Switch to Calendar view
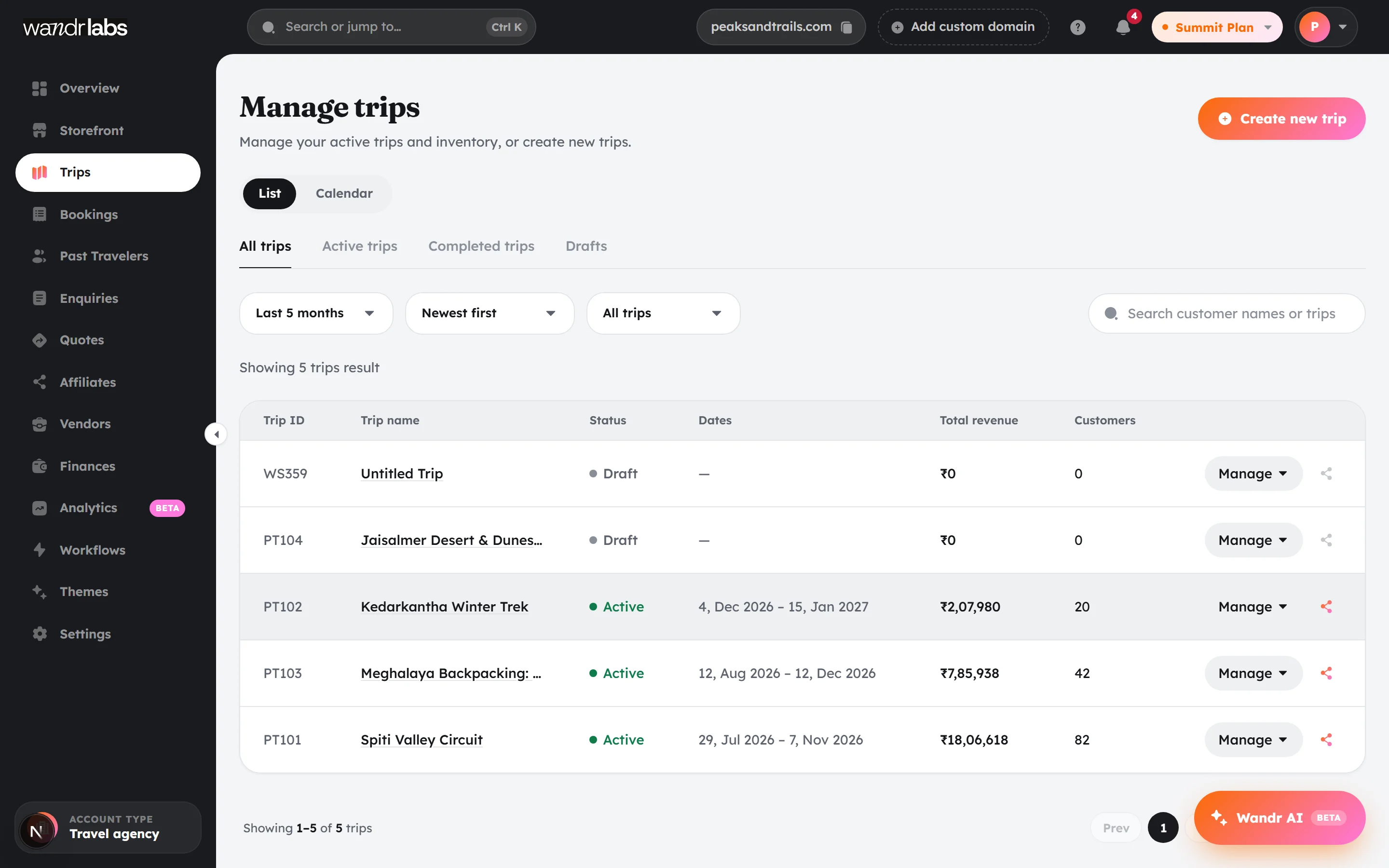 coord(344,193)
